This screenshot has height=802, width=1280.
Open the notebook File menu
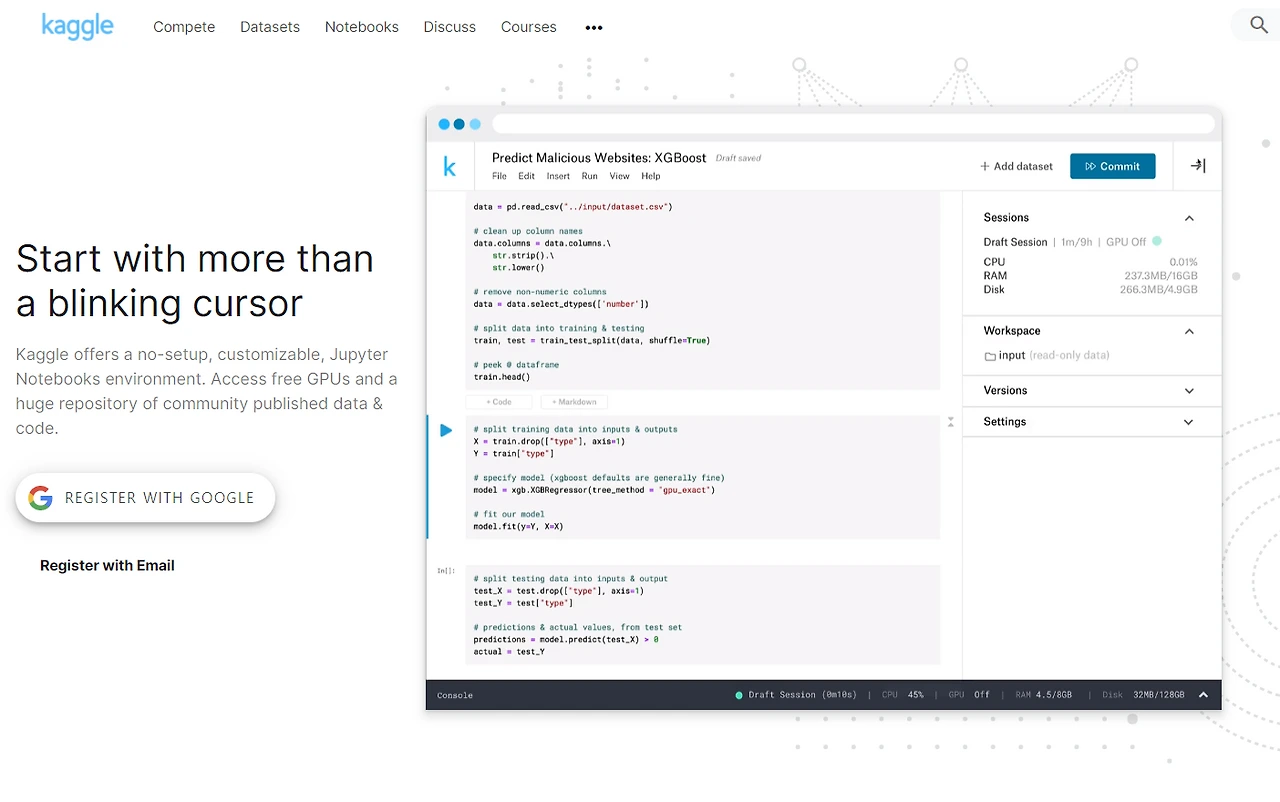(500, 176)
